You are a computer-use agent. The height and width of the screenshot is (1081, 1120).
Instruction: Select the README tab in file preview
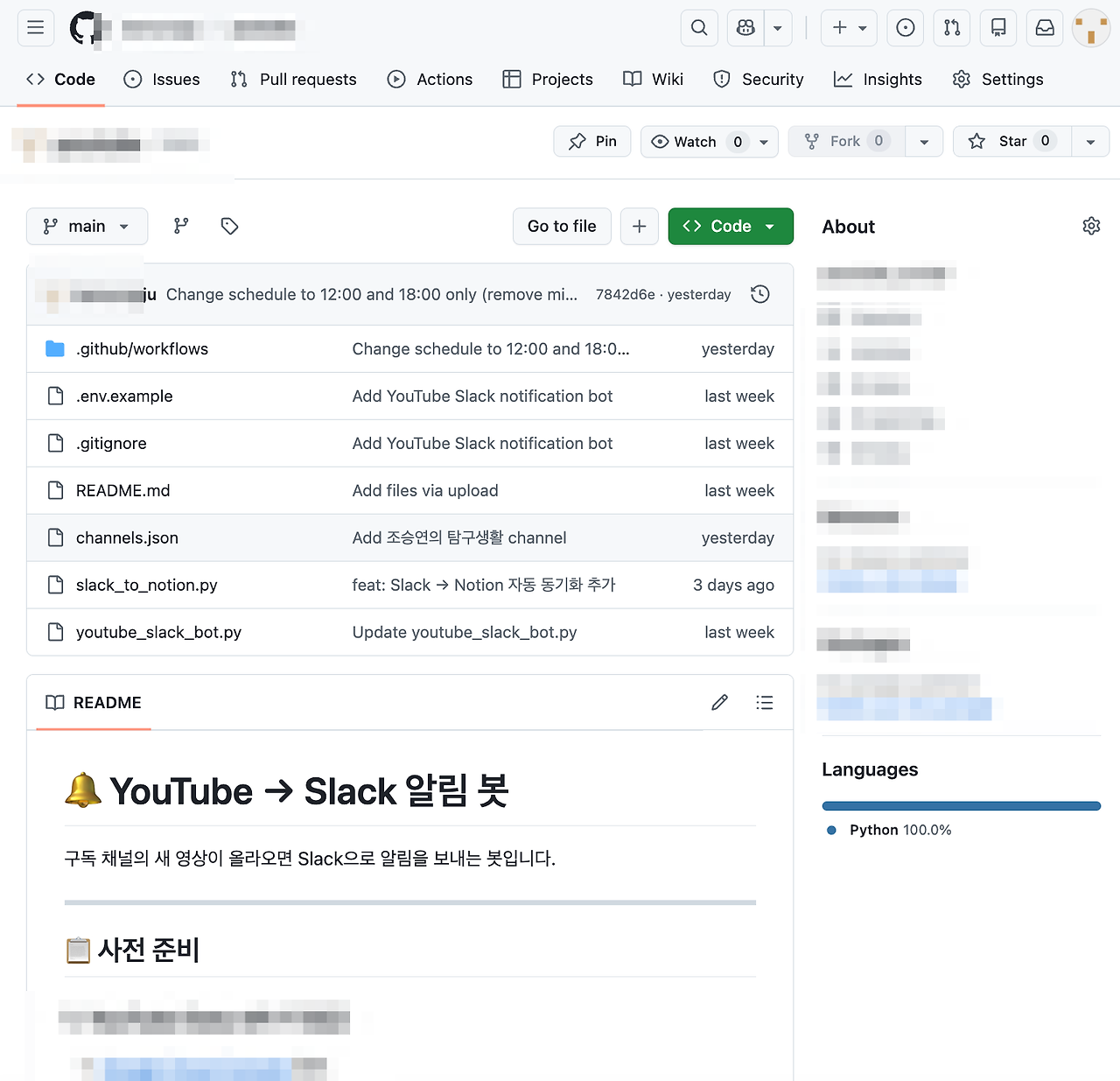tap(94, 703)
